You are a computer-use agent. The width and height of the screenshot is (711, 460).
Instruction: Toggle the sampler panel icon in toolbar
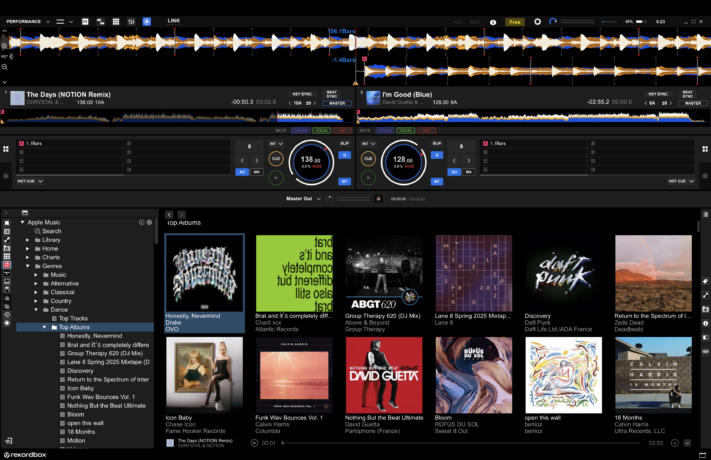point(100,21)
